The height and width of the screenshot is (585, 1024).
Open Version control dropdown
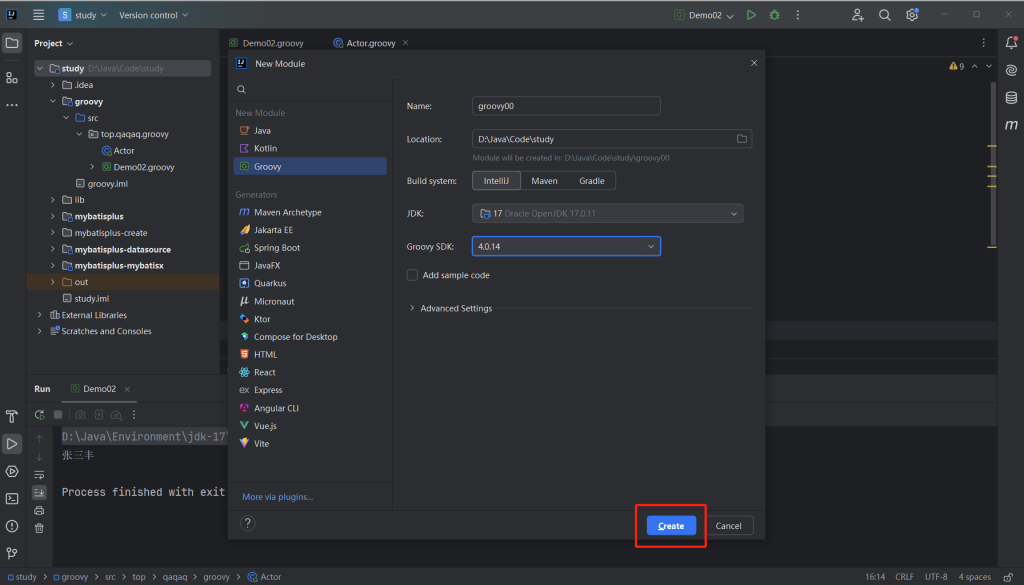pyautogui.click(x=153, y=14)
